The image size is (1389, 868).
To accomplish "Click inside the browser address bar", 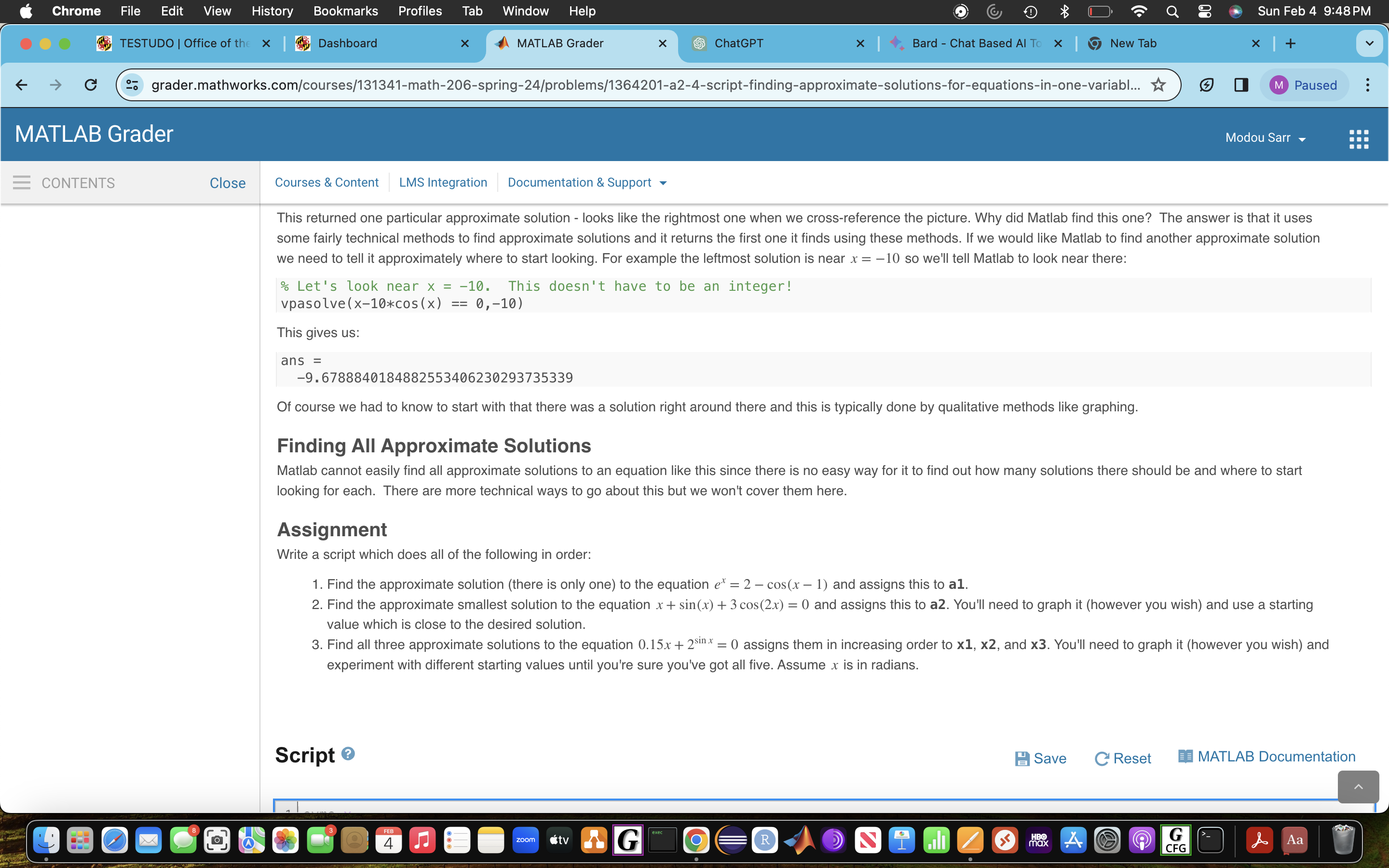I will [631, 84].
